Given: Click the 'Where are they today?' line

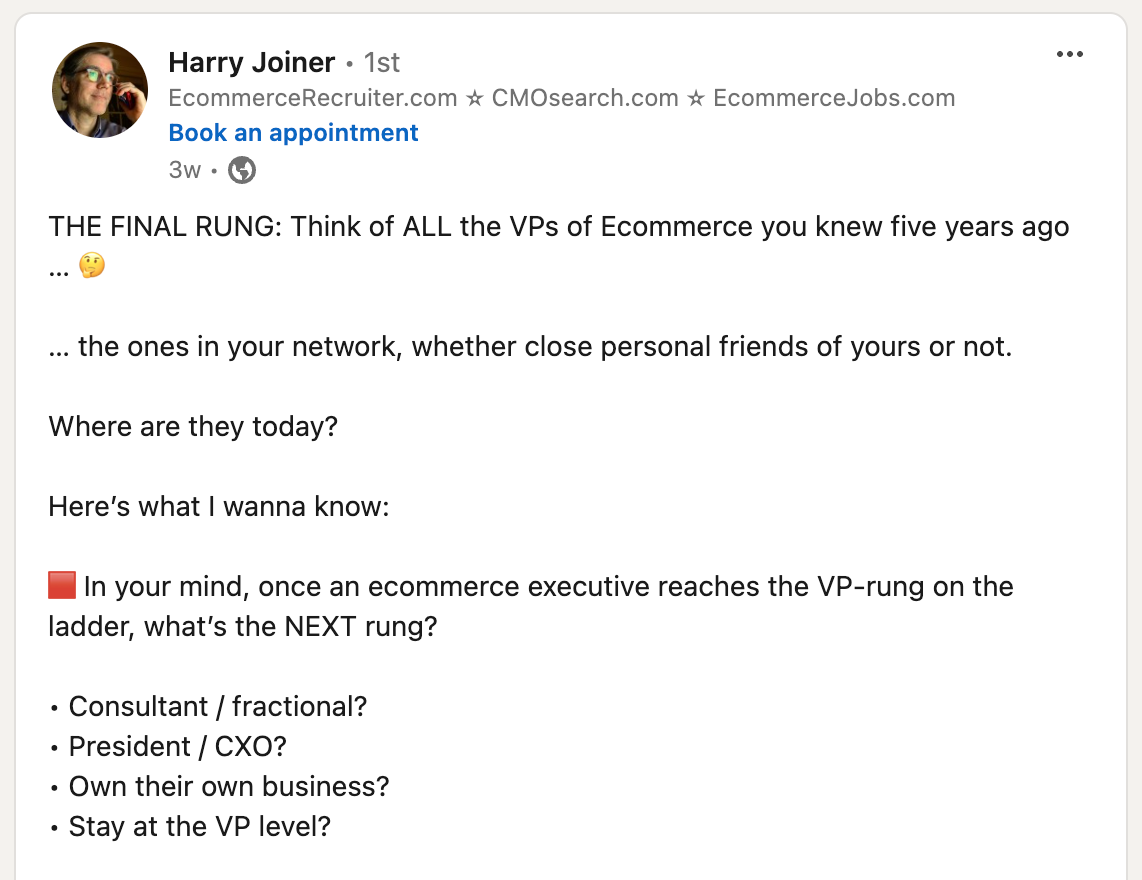Looking at the screenshot, I should 193,426.
